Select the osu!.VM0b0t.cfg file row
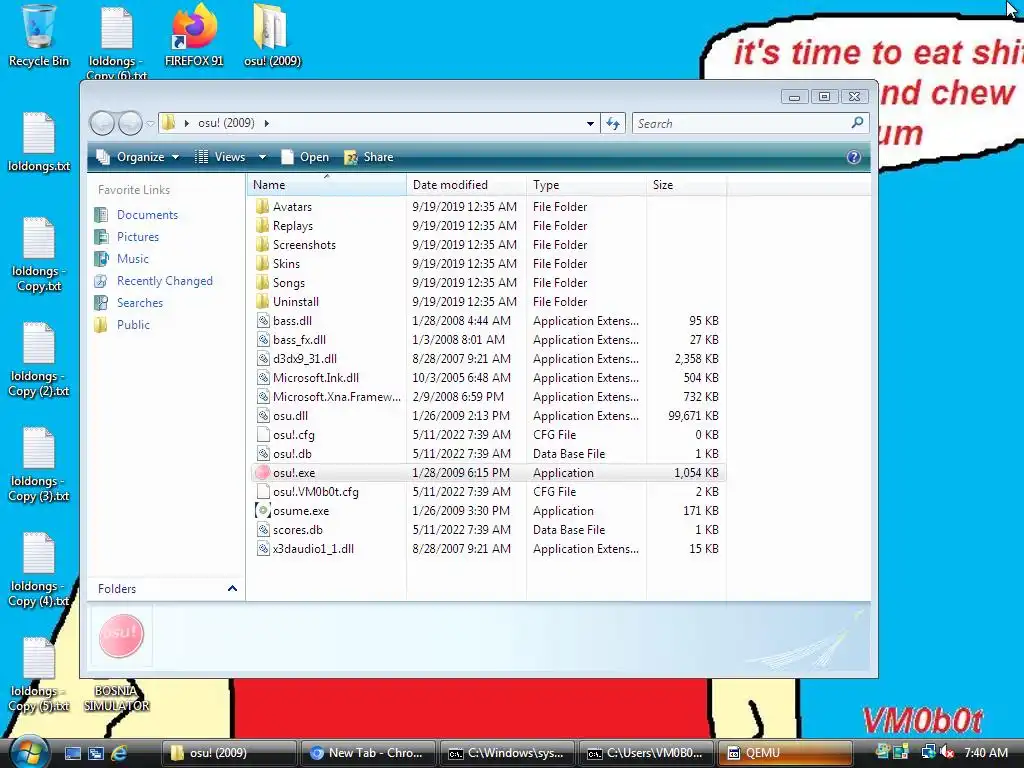 point(488,492)
